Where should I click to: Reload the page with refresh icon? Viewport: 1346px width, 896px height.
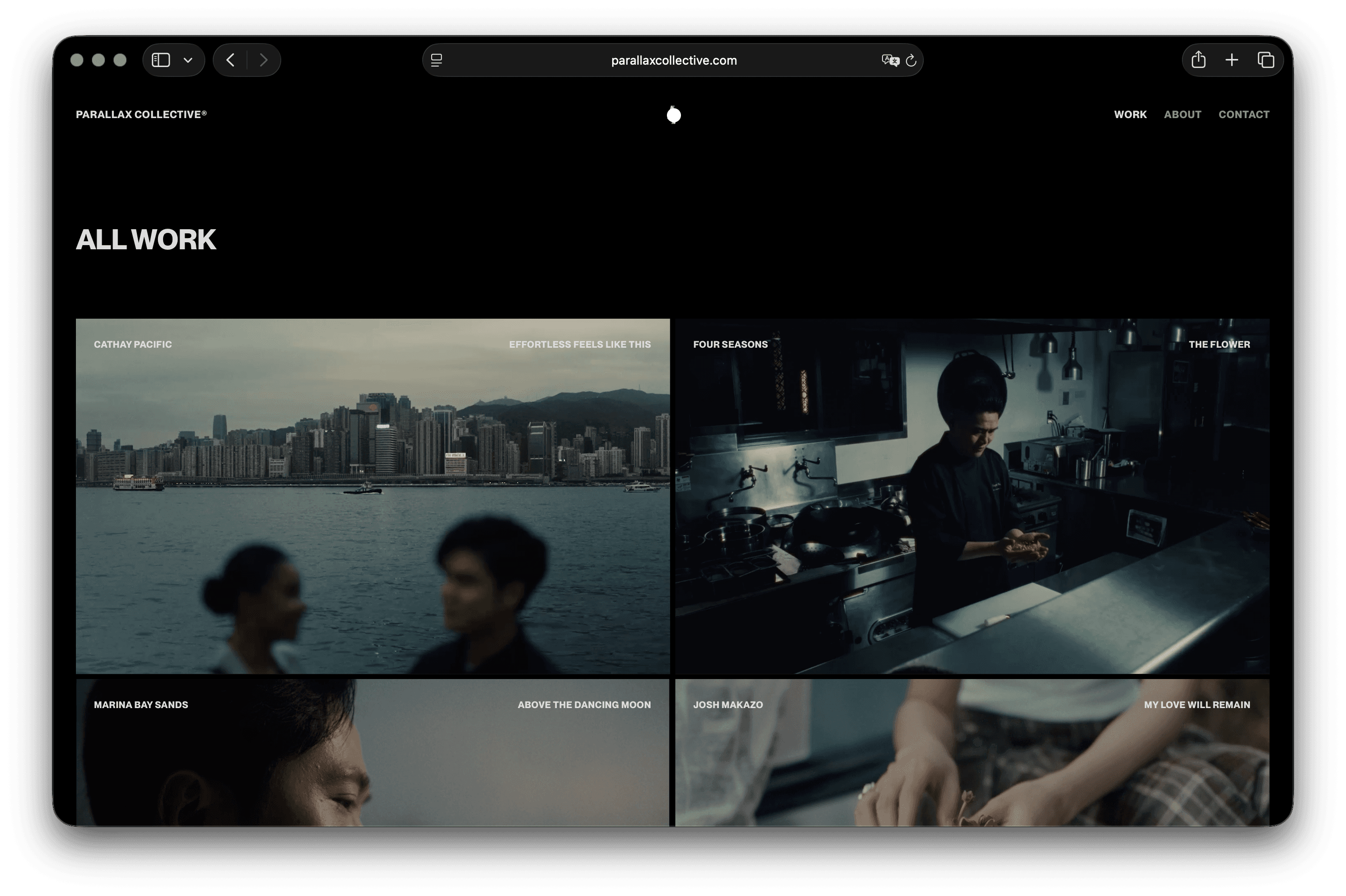pyautogui.click(x=911, y=60)
